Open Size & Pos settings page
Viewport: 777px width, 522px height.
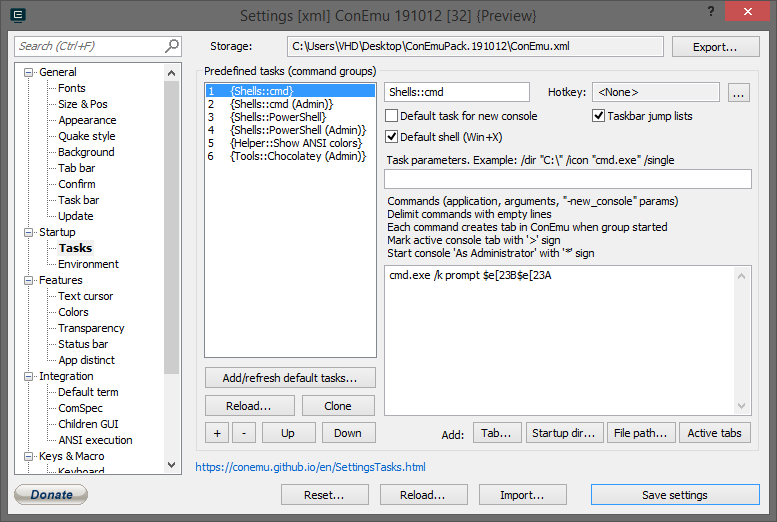pos(83,104)
